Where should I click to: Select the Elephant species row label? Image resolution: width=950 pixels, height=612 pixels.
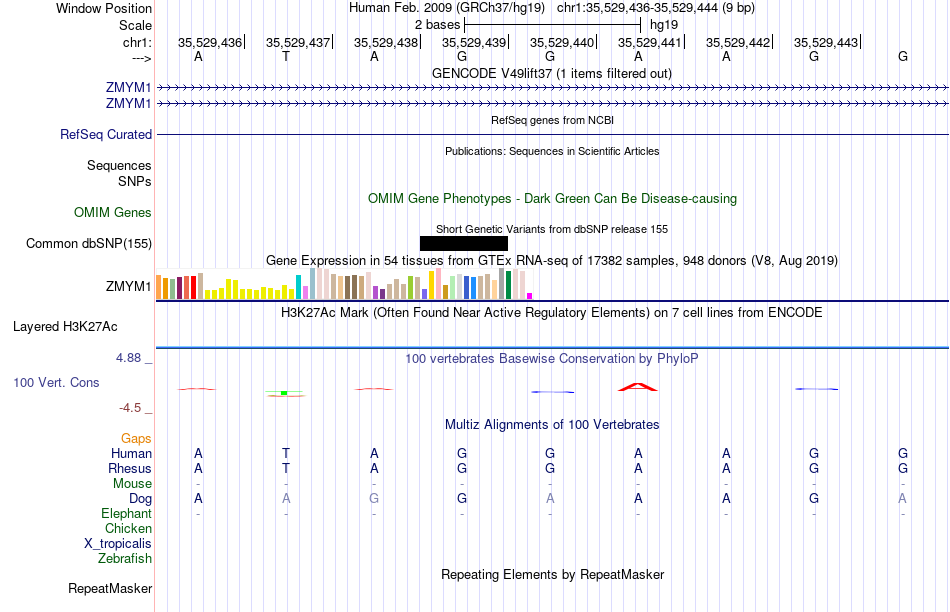pyautogui.click(x=126, y=513)
